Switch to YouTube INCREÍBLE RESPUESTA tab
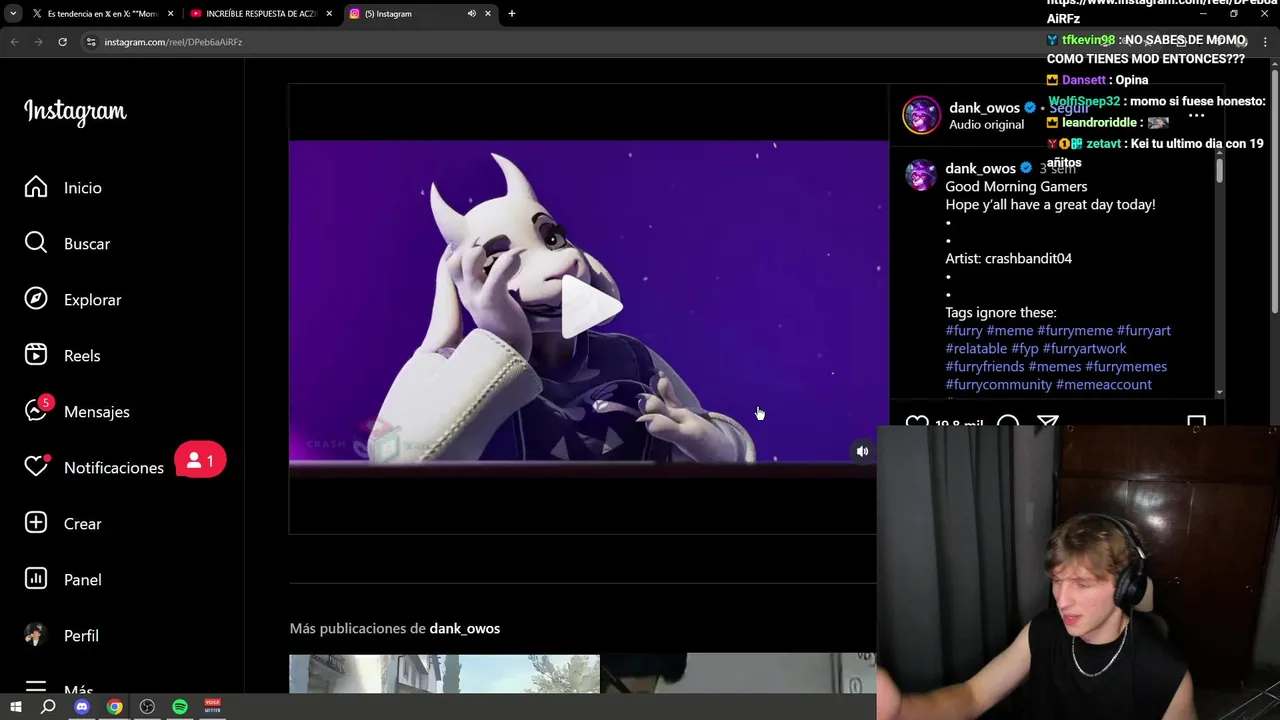 click(x=260, y=14)
